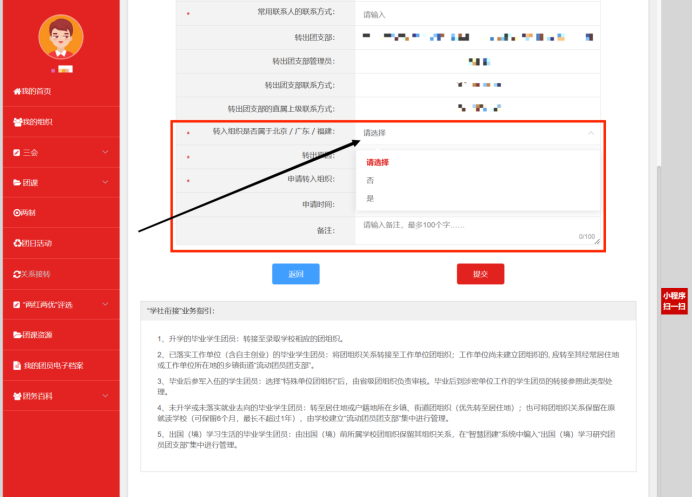Click the 团课资源 folder icon
692x498 pixels.
click(16, 335)
